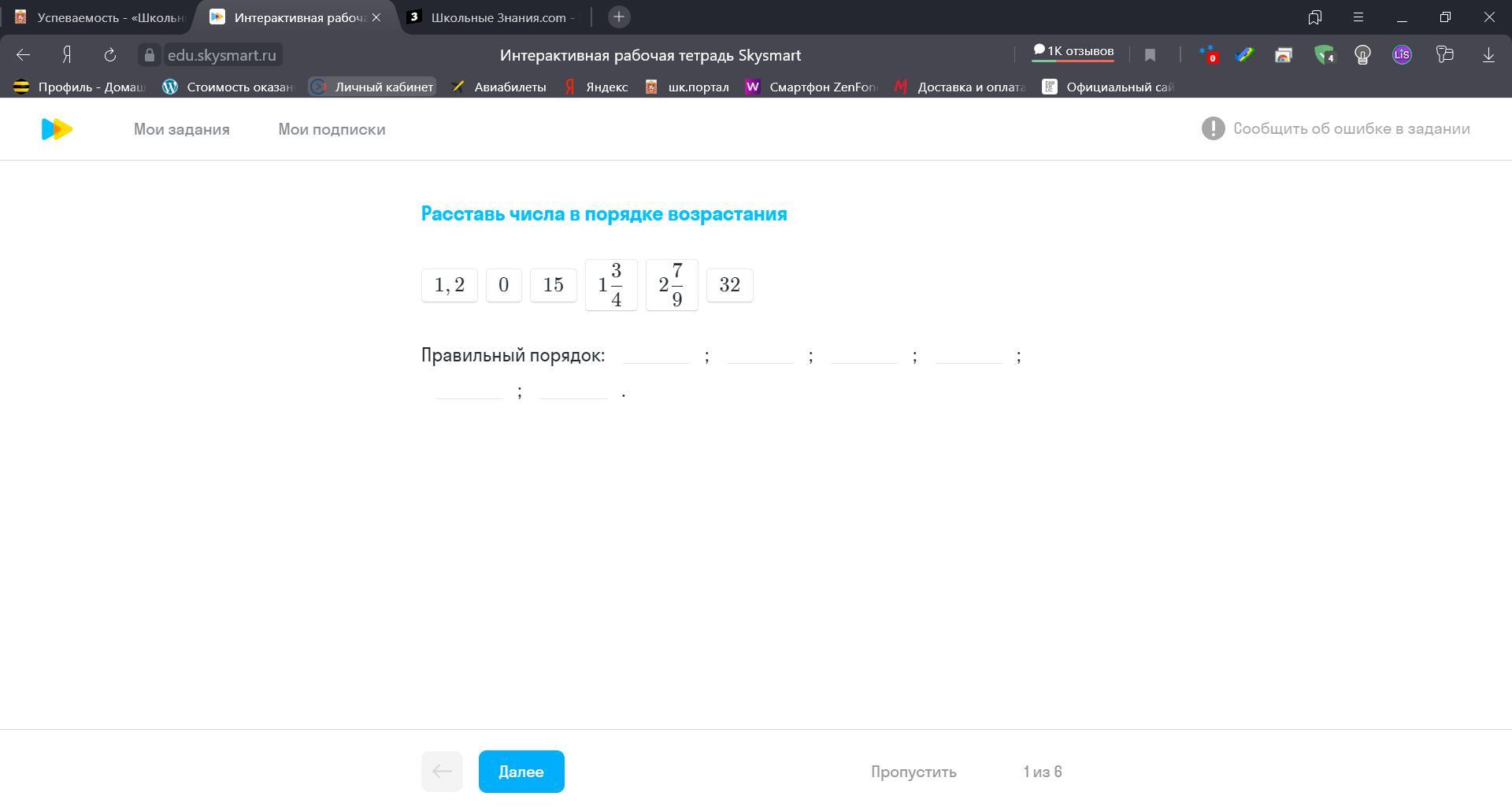Open the Мои подписки menu item
The height and width of the screenshot is (811, 1512).
[x=332, y=129]
